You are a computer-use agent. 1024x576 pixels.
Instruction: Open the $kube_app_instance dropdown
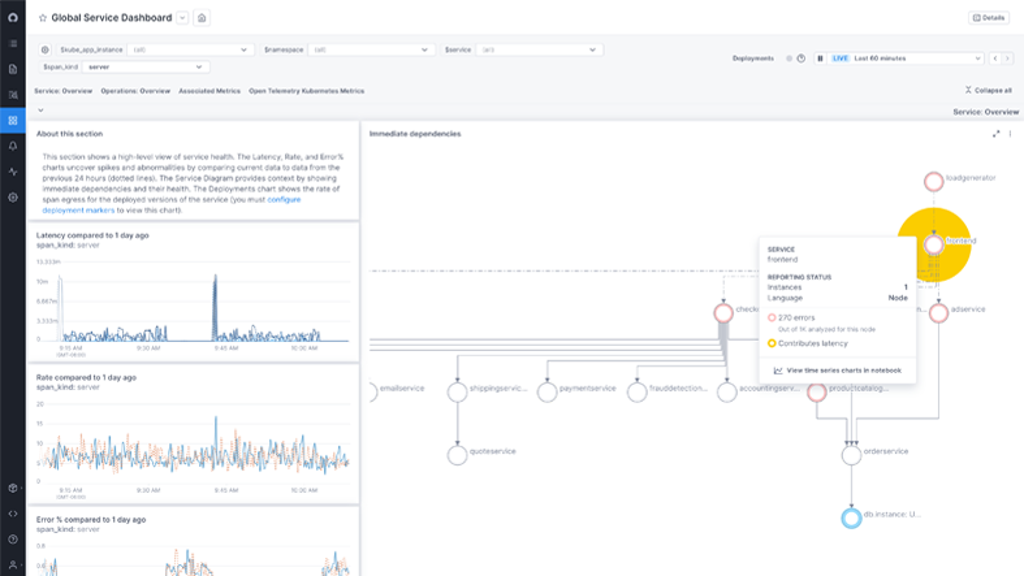coord(189,50)
